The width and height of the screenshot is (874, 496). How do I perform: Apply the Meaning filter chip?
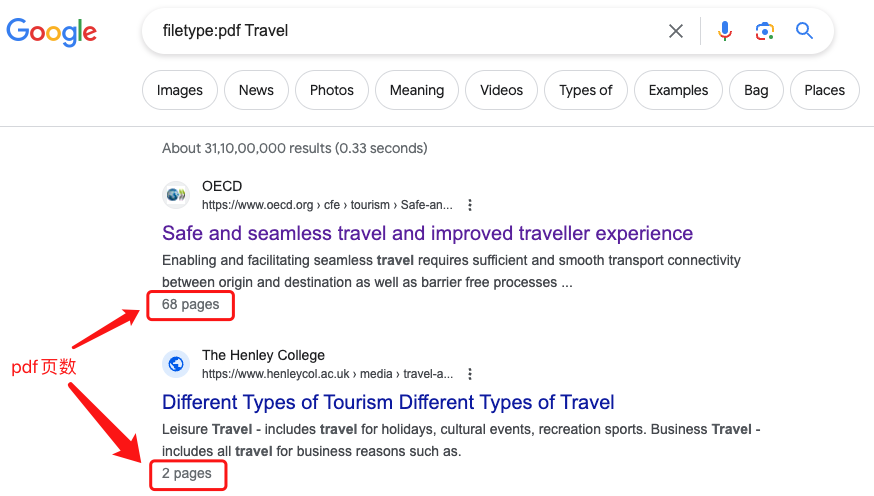point(417,90)
